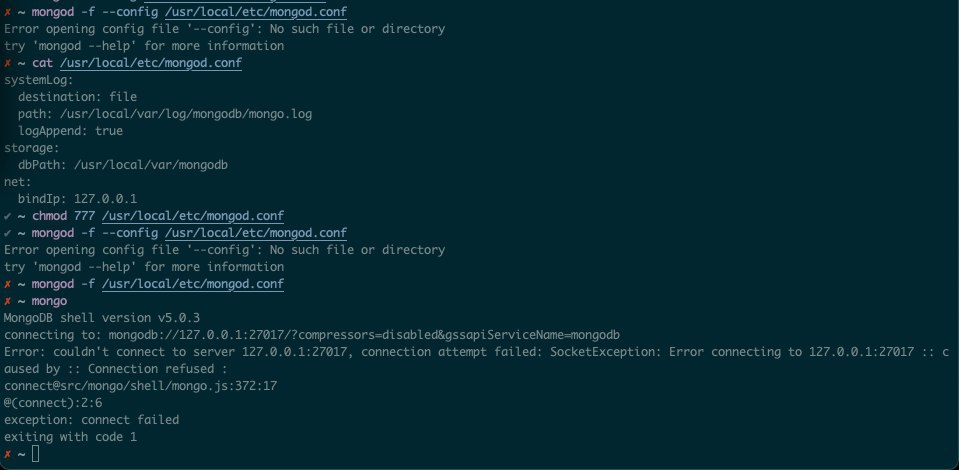Click the logAppend: true line
959x470 pixels.
pos(70,131)
